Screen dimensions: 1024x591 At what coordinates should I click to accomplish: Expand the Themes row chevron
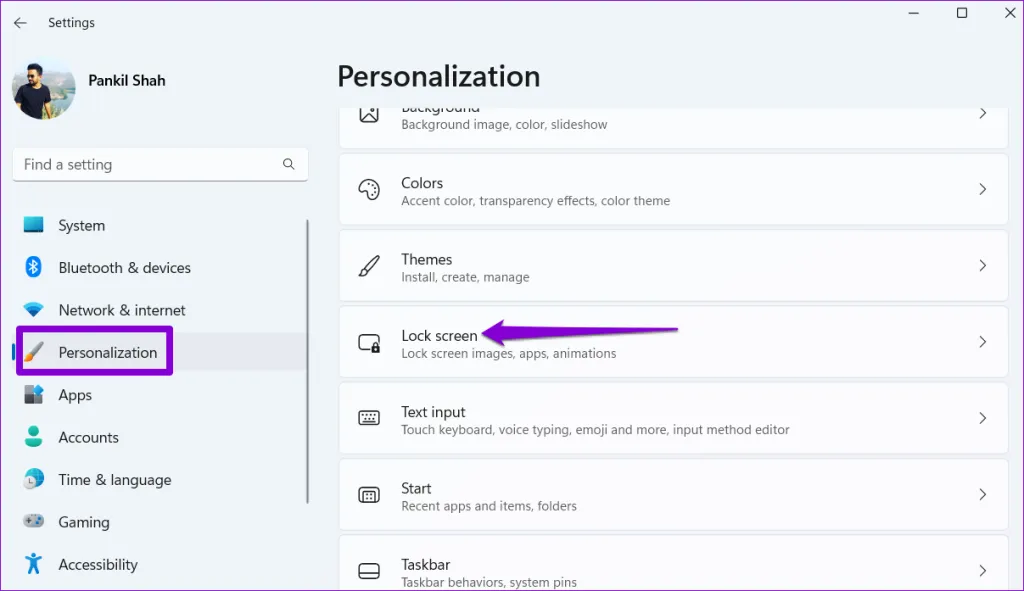coord(982,266)
